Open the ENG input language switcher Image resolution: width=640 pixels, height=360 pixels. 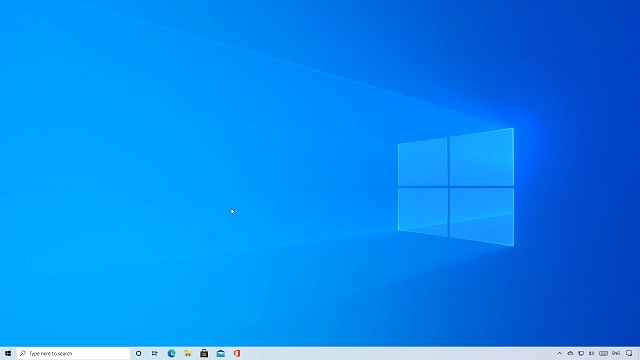coord(616,353)
